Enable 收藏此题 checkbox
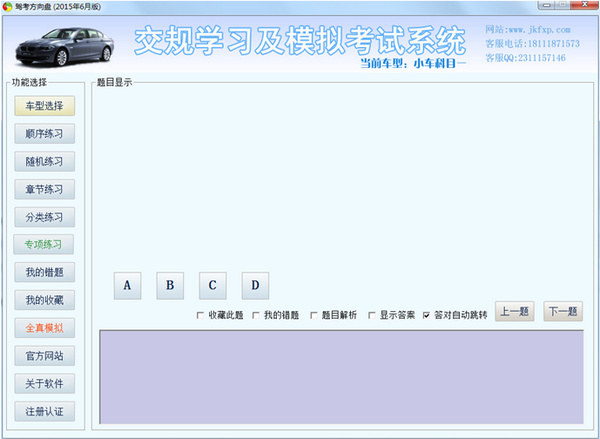Screen dimensions: 600x439 click(200, 315)
